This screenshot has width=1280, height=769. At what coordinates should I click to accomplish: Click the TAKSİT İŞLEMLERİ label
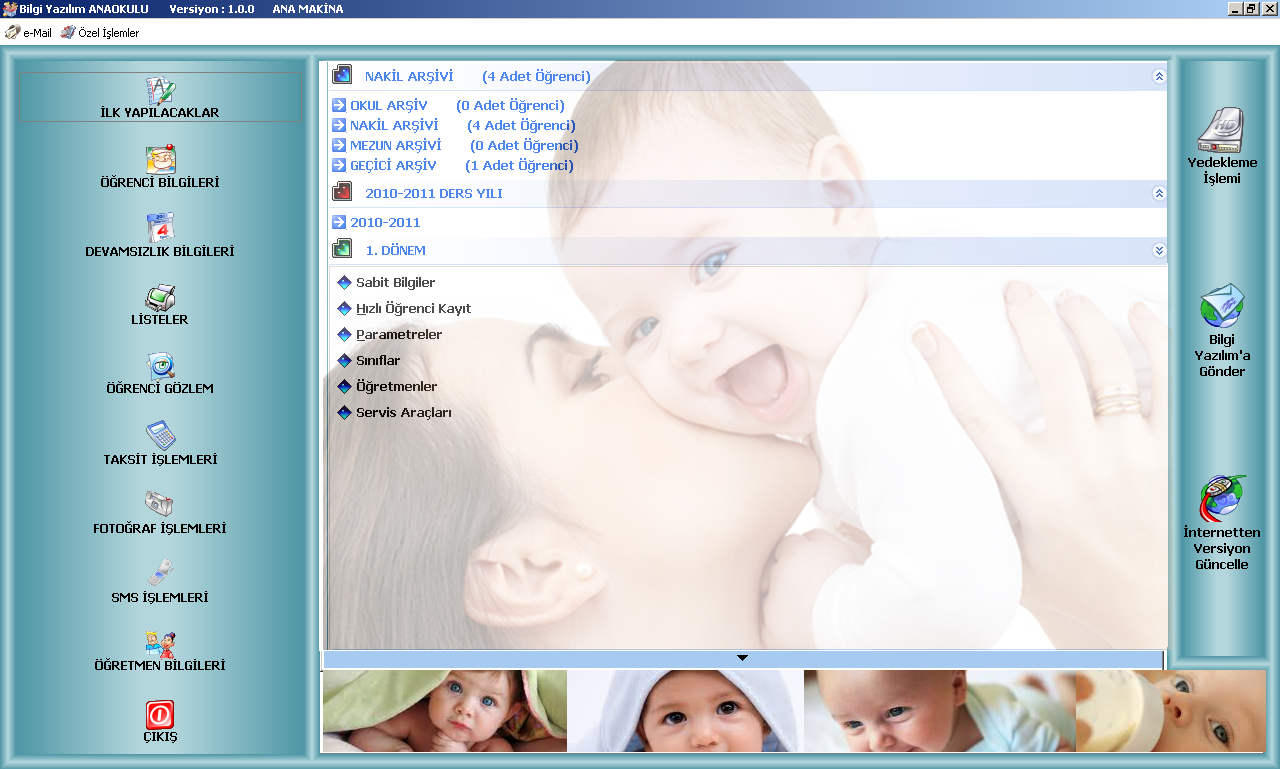pyautogui.click(x=160, y=460)
